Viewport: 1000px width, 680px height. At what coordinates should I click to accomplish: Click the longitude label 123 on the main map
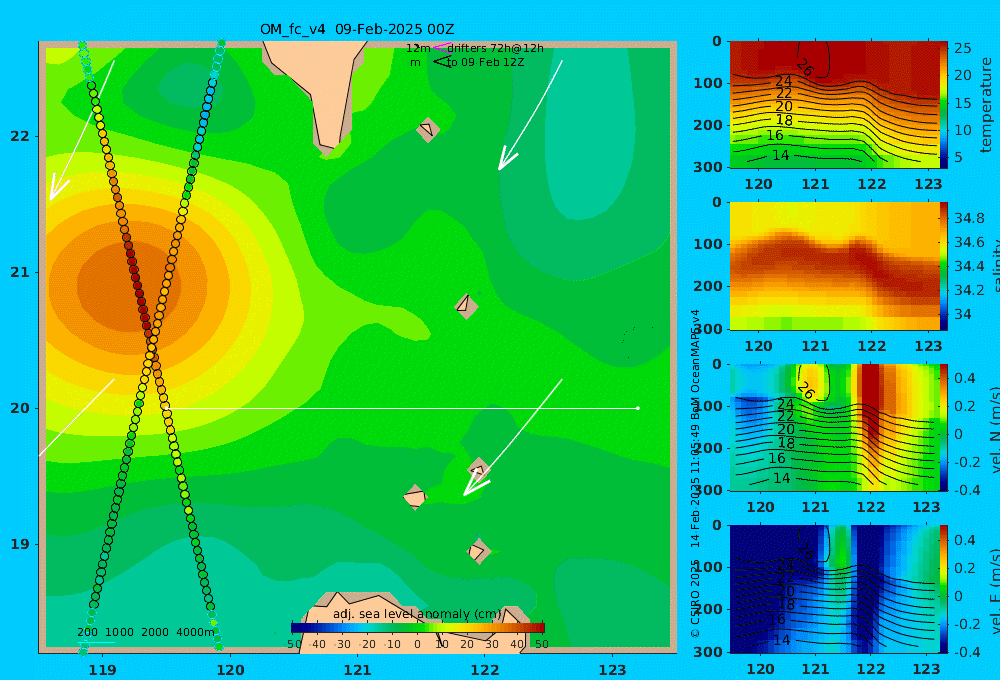coord(613,670)
